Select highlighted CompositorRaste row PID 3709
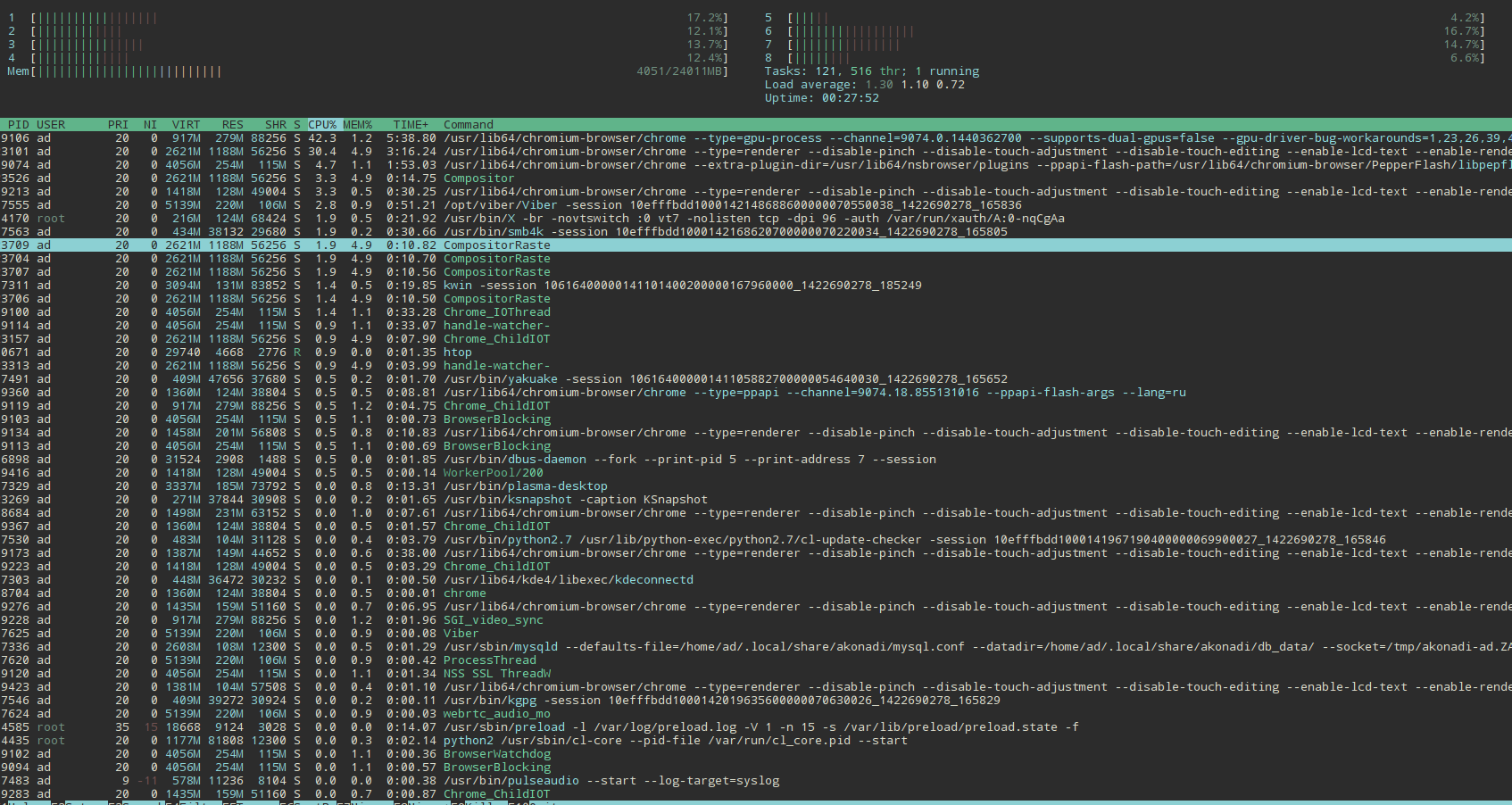This screenshot has height=805, width=1512. tap(756, 245)
